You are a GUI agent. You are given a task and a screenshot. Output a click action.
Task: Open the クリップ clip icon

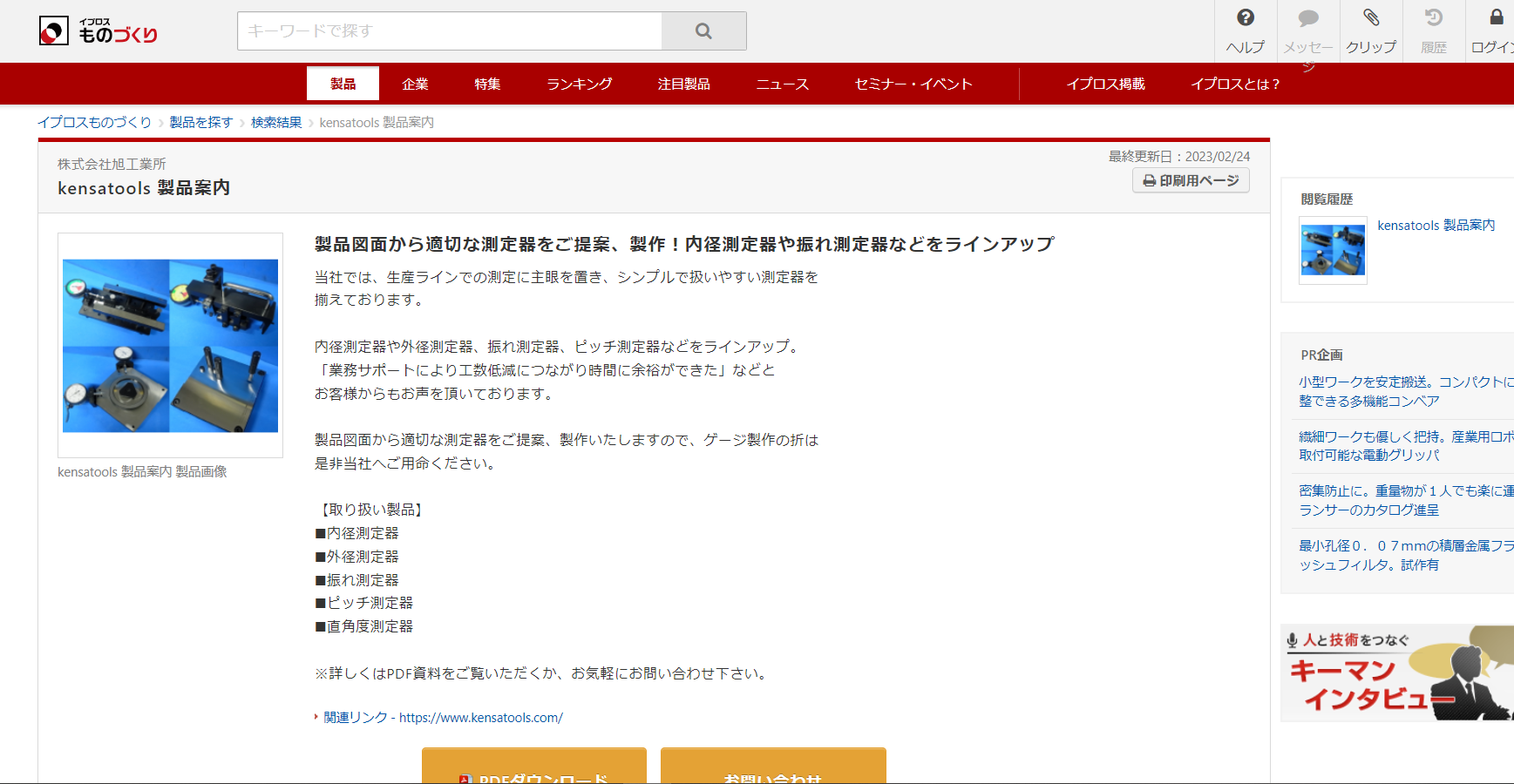pos(1371,31)
